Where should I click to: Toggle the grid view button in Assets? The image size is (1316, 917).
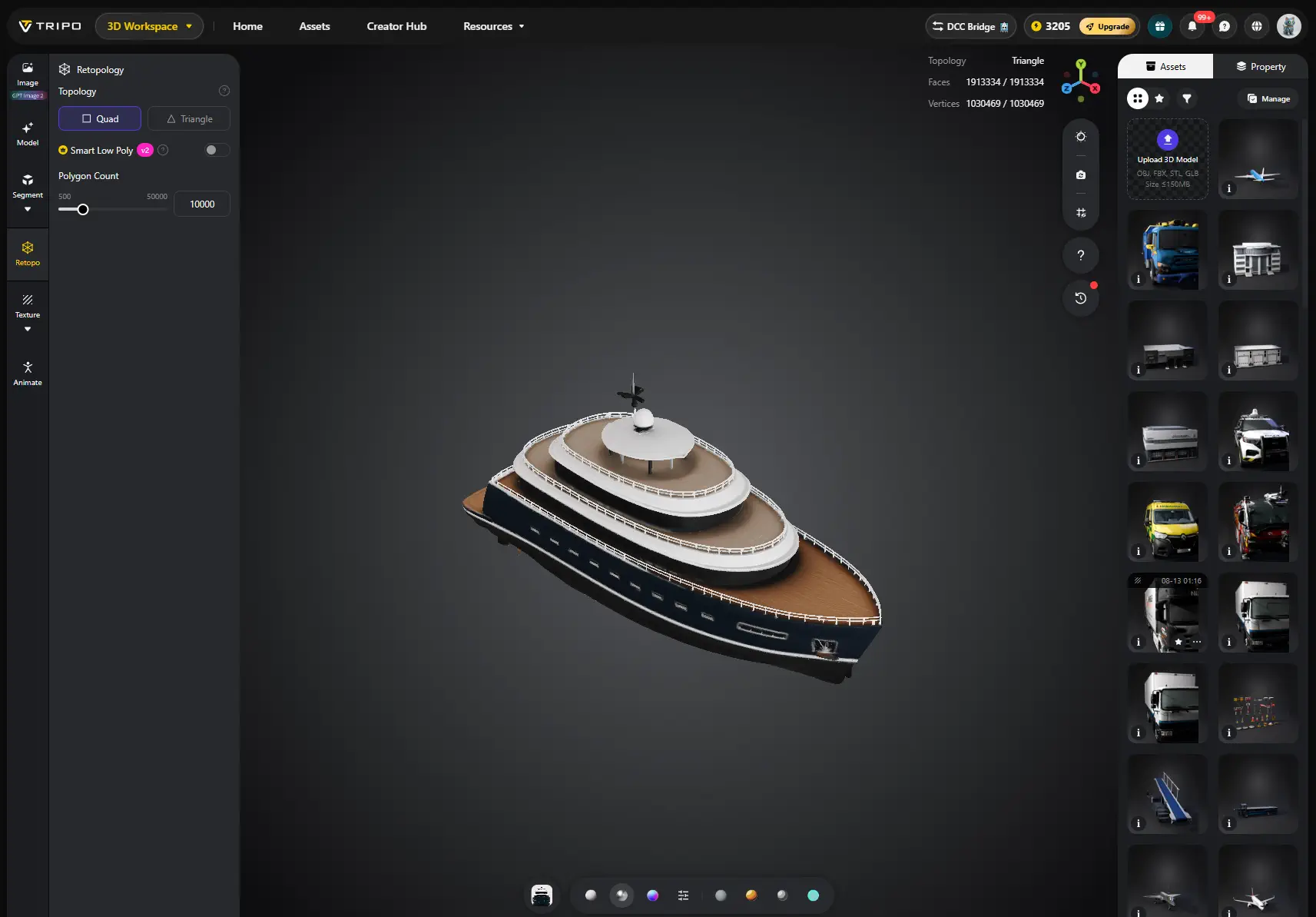(1138, 98)
